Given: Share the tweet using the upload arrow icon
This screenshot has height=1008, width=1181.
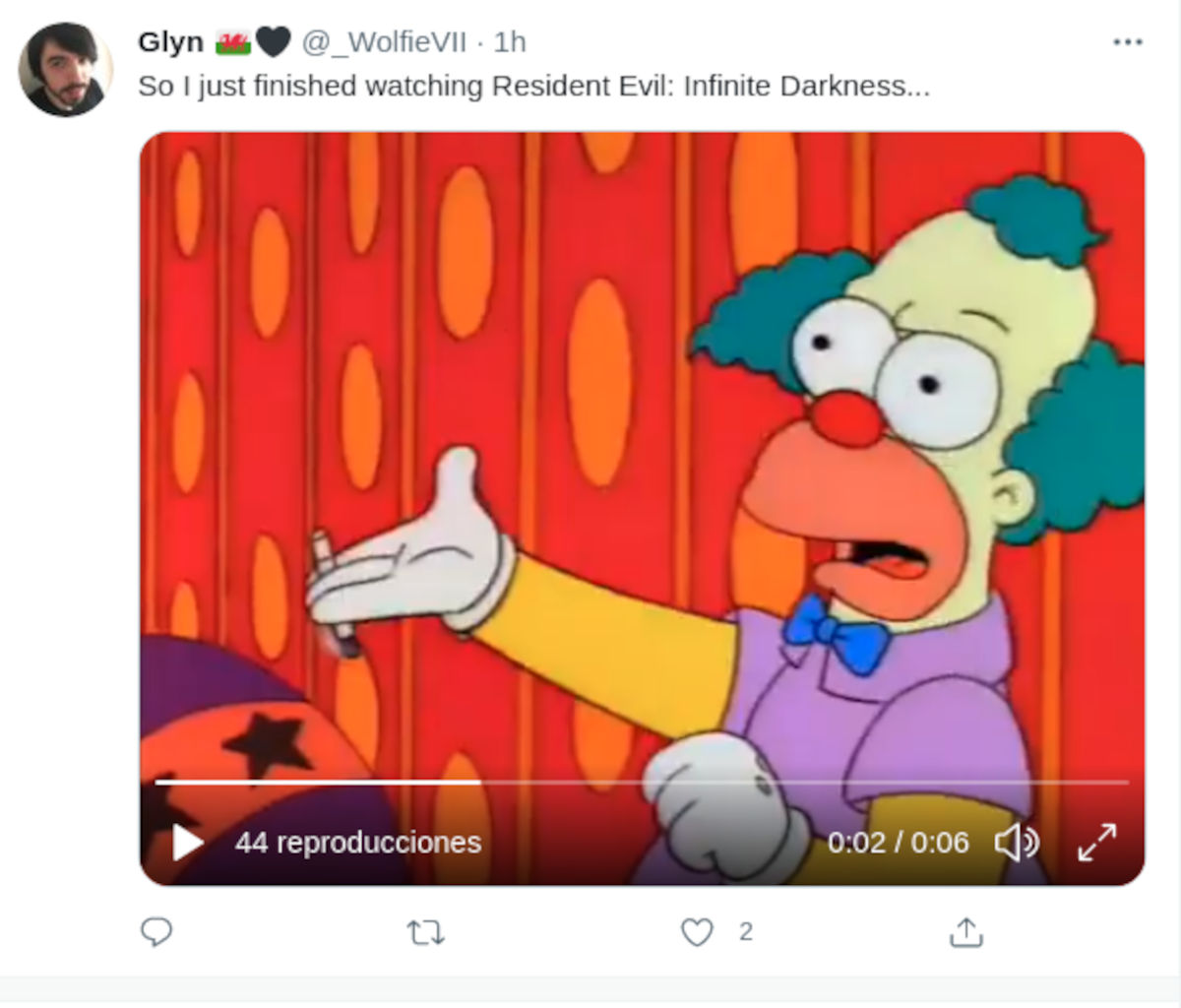Looking at the screenshot, I should pos(965,931).
